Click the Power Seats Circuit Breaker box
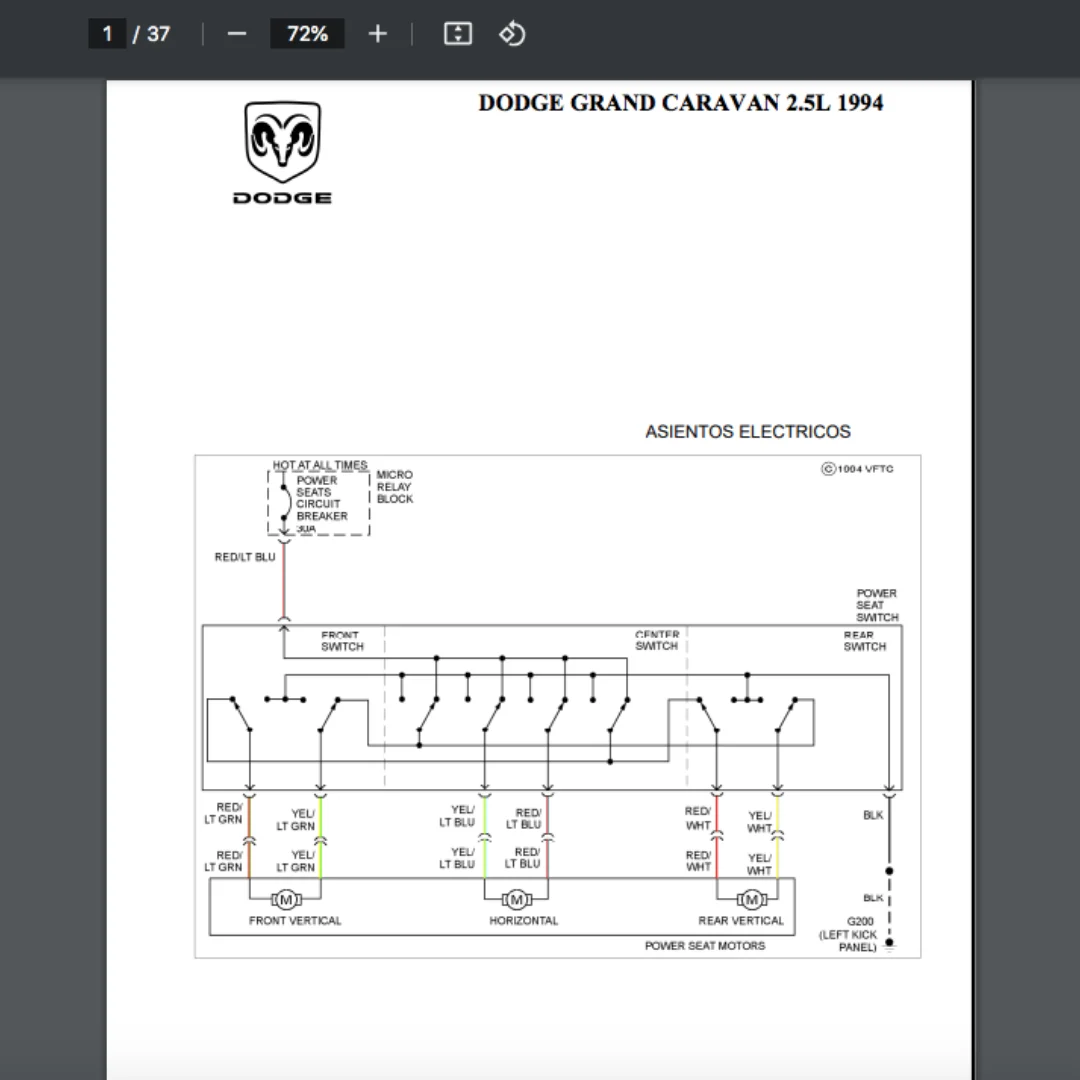Screen dimensions: 1080x1080 [318, 503]
